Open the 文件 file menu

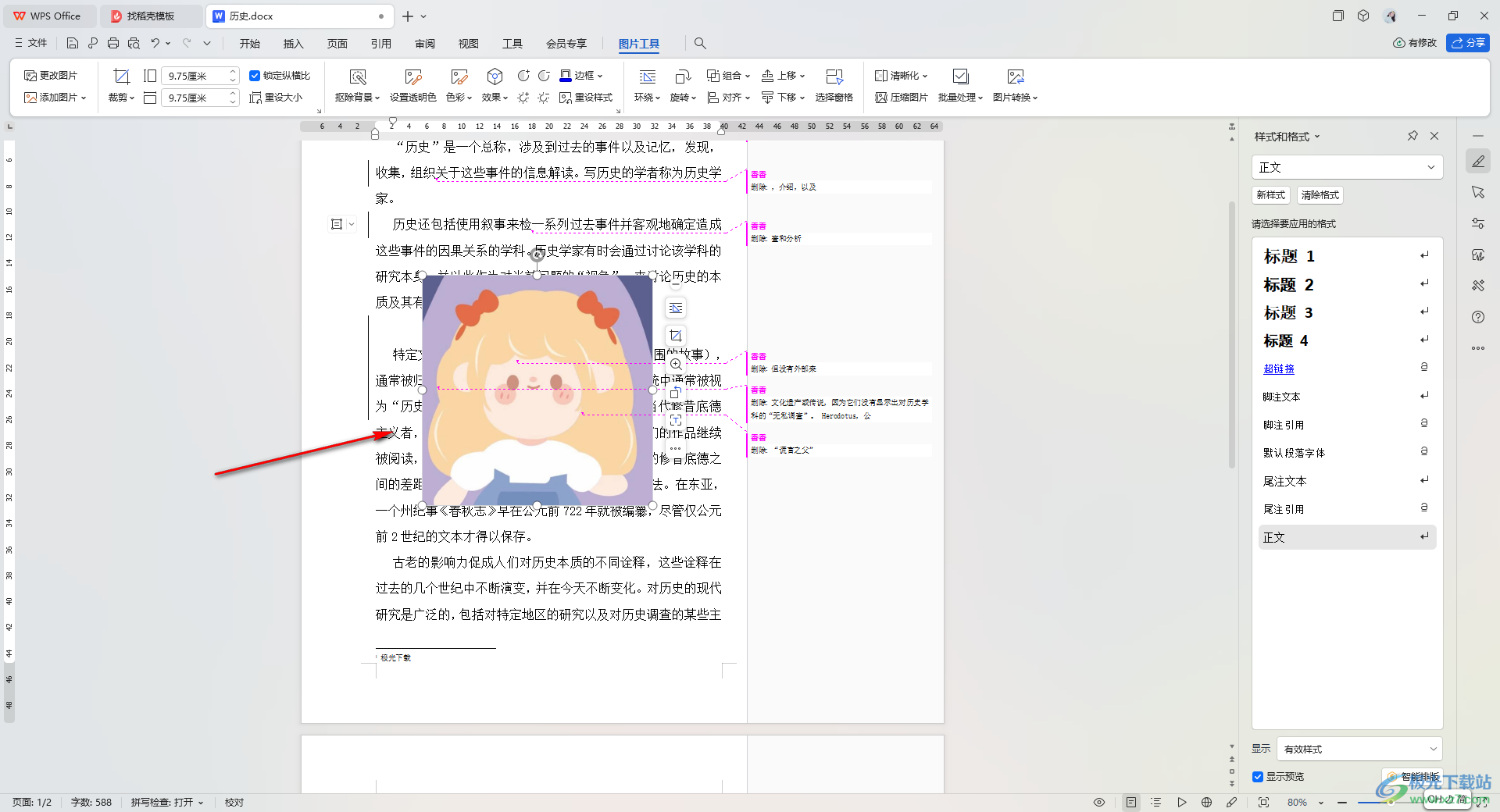pos(30,44)
